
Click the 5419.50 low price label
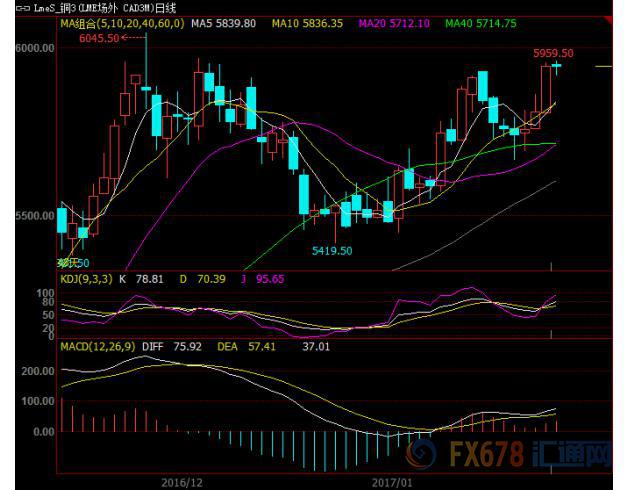pyautogui.click(x=332, y=251)
